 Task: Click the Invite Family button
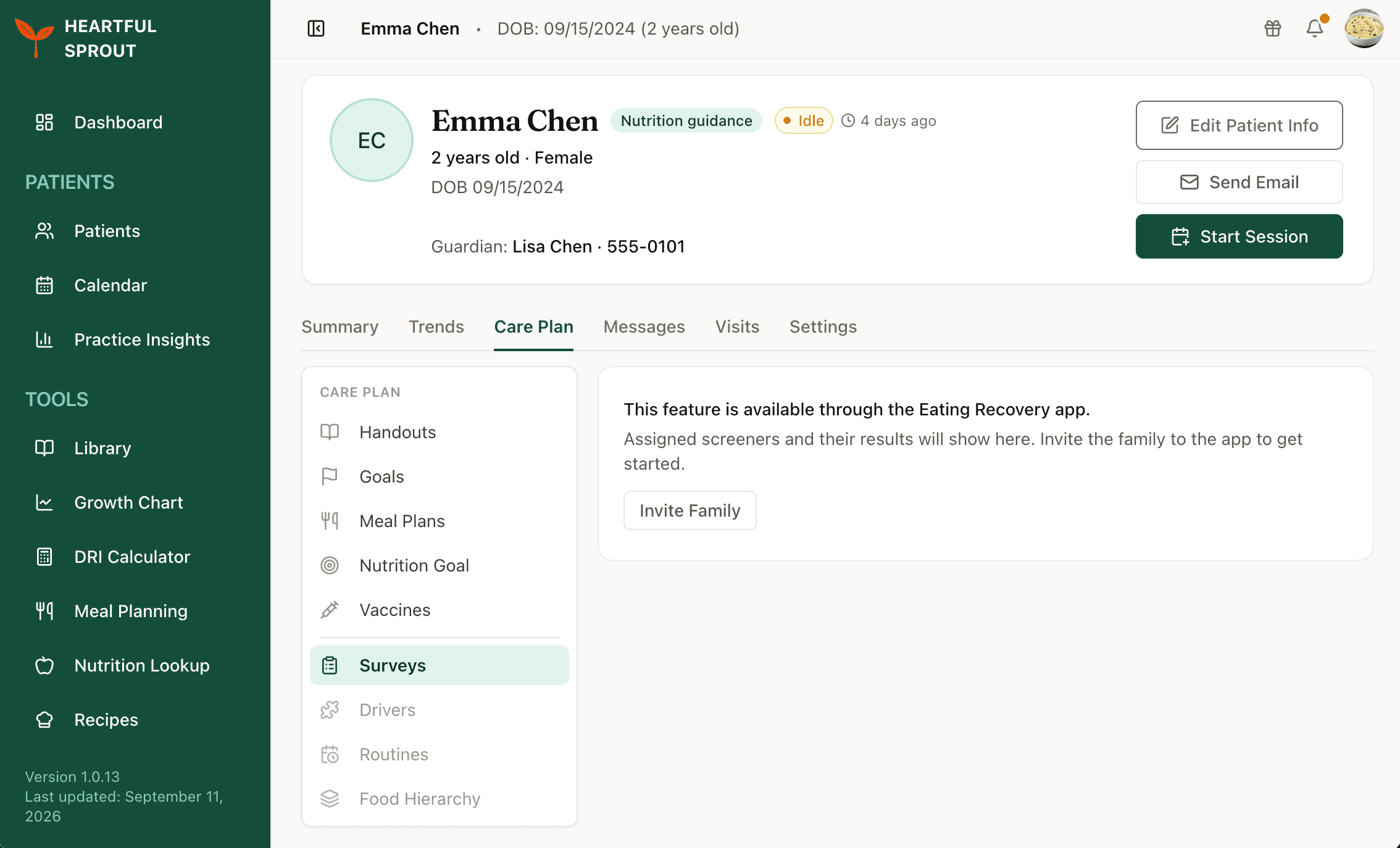click(x=690, y=510)
